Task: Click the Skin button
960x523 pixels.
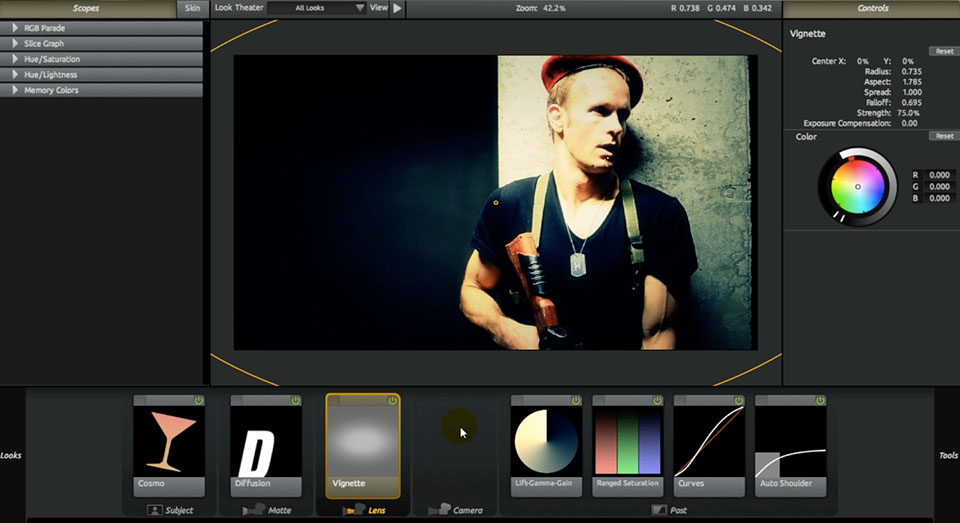Action: point(192,8)
